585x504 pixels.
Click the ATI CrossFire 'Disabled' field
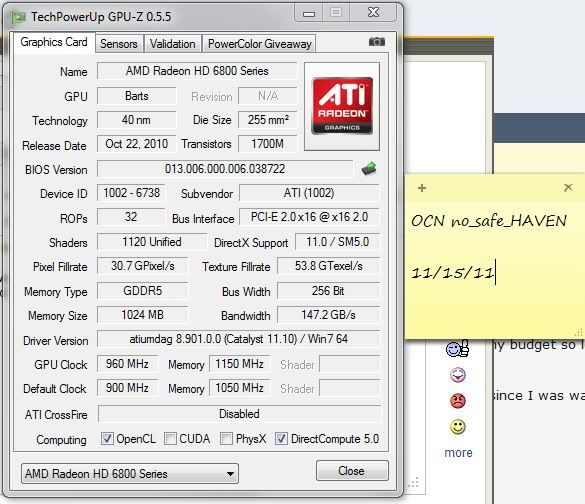point(239,414)
